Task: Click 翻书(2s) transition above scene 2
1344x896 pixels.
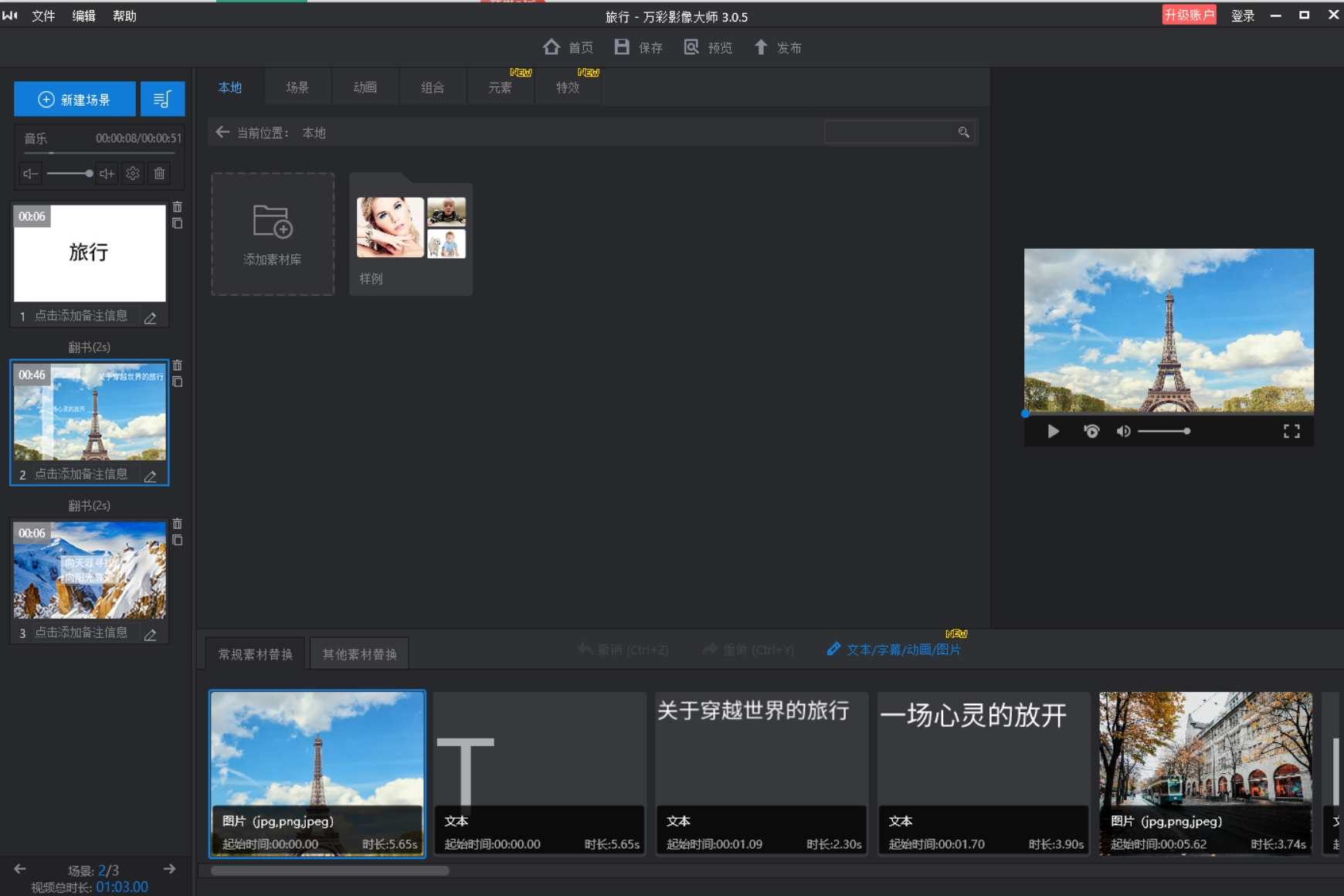Action: coord(90,347)
